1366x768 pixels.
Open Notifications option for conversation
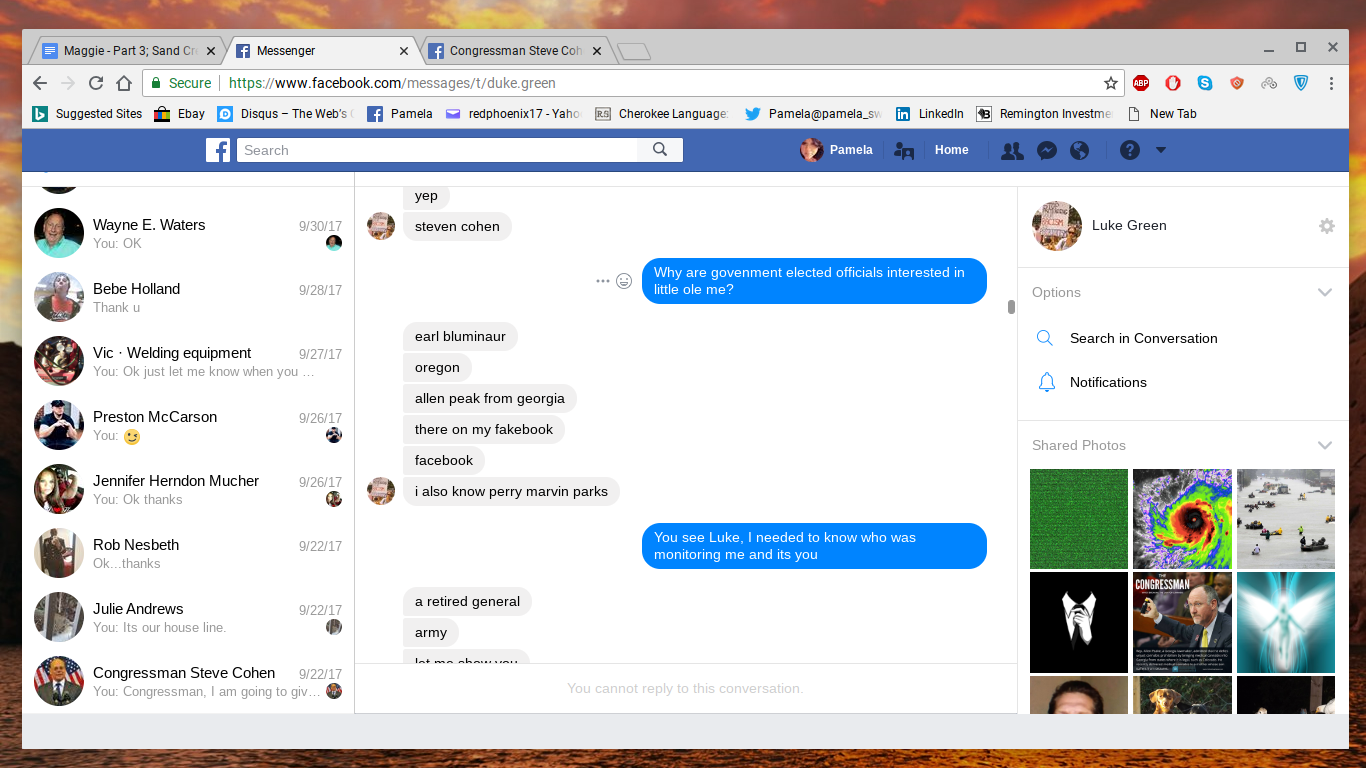[1108, 382]
